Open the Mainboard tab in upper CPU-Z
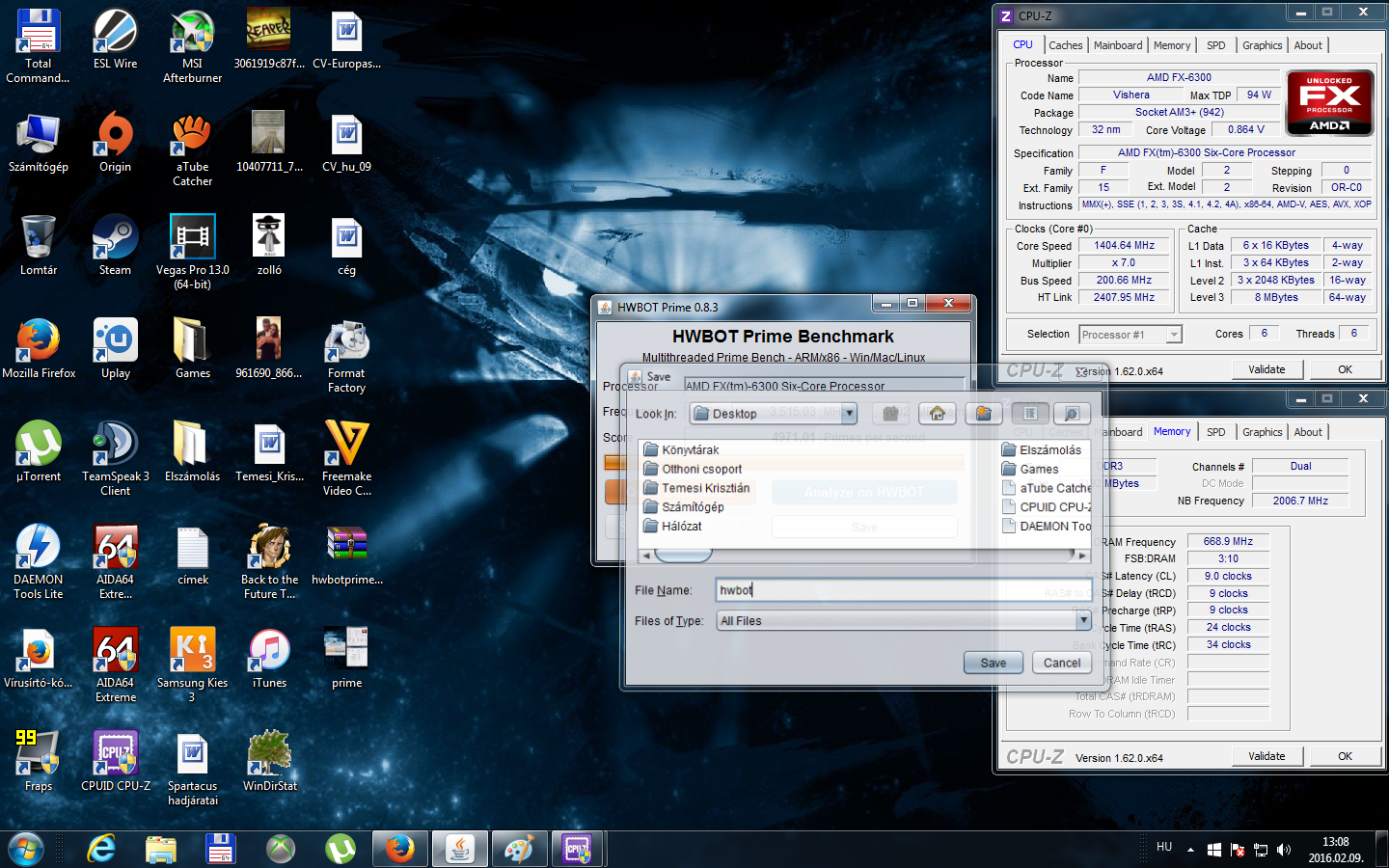 pyautogui.click(x=1118, y=45)
